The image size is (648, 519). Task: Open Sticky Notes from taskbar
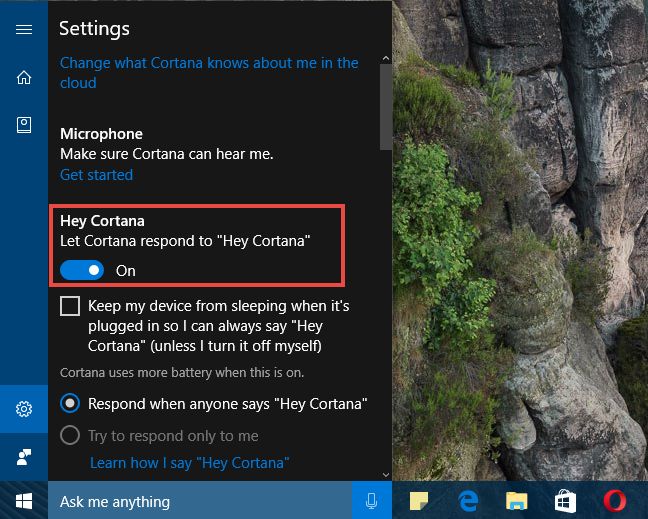click(x=419, y=501)
